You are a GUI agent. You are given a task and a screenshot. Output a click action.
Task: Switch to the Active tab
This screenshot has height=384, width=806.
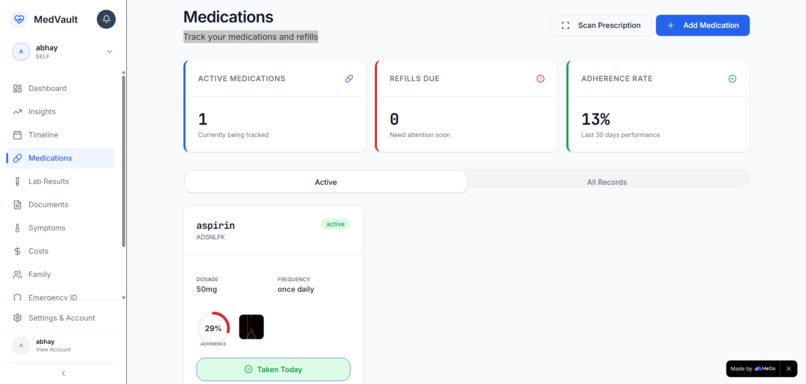pos(326,182)
